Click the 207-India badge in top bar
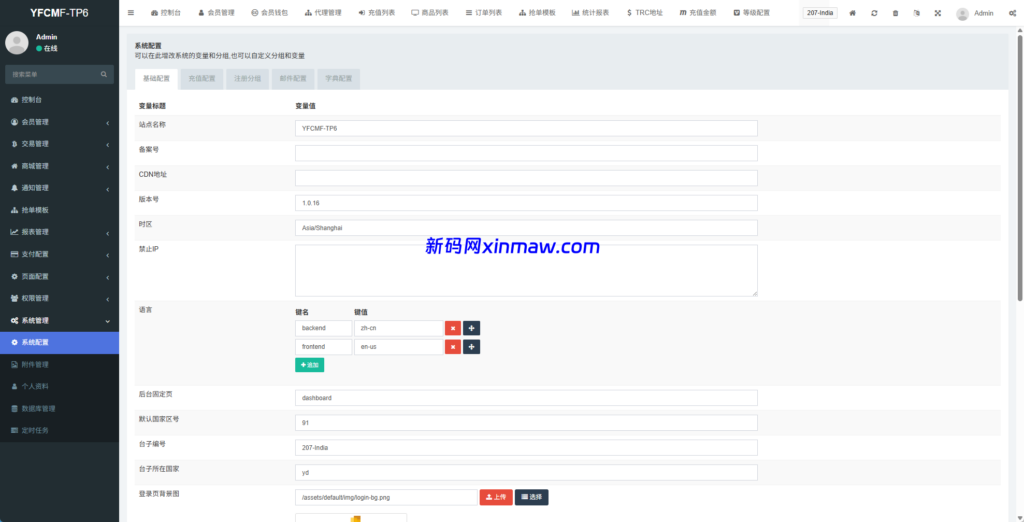The height and width of the screenshot is (522, 1024). 820,13
